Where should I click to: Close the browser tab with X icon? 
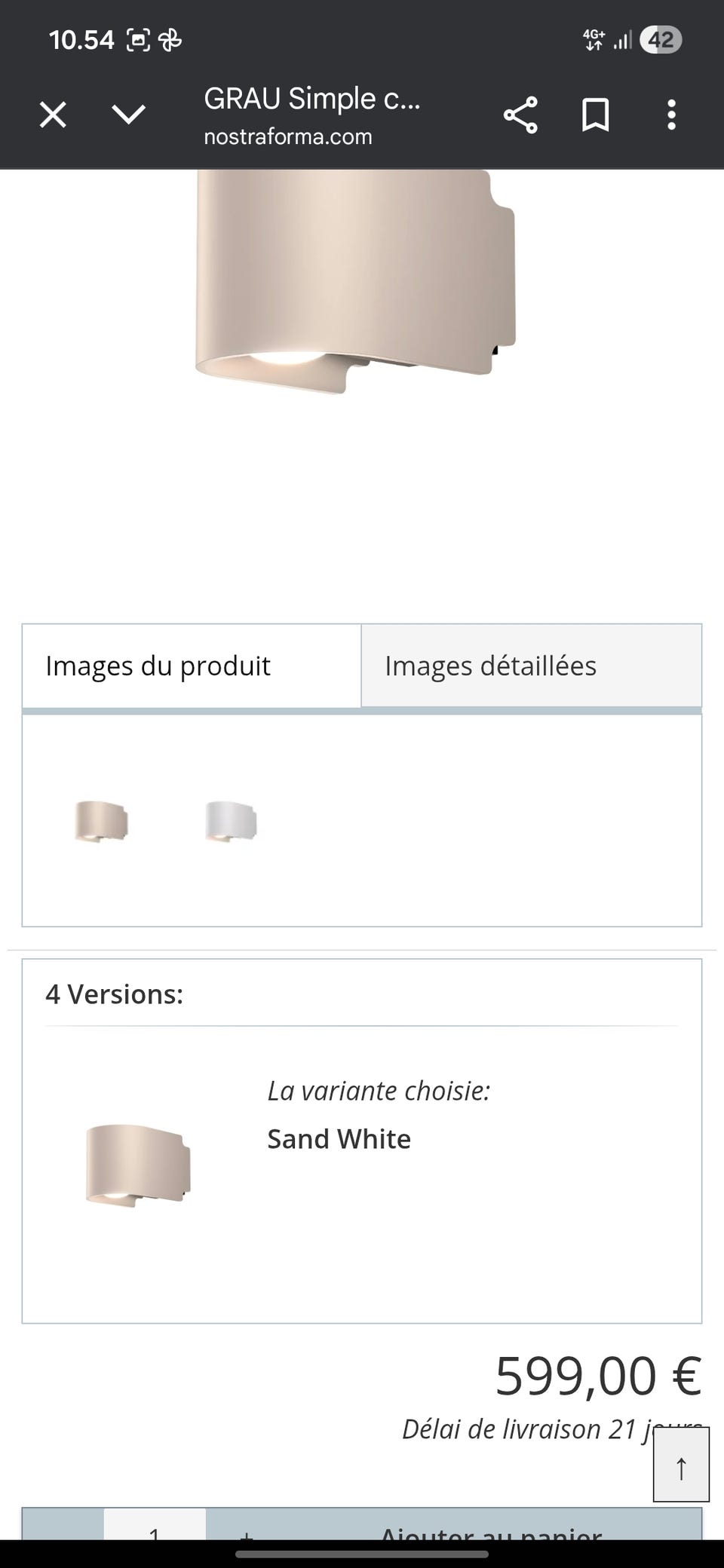point(53,115)
